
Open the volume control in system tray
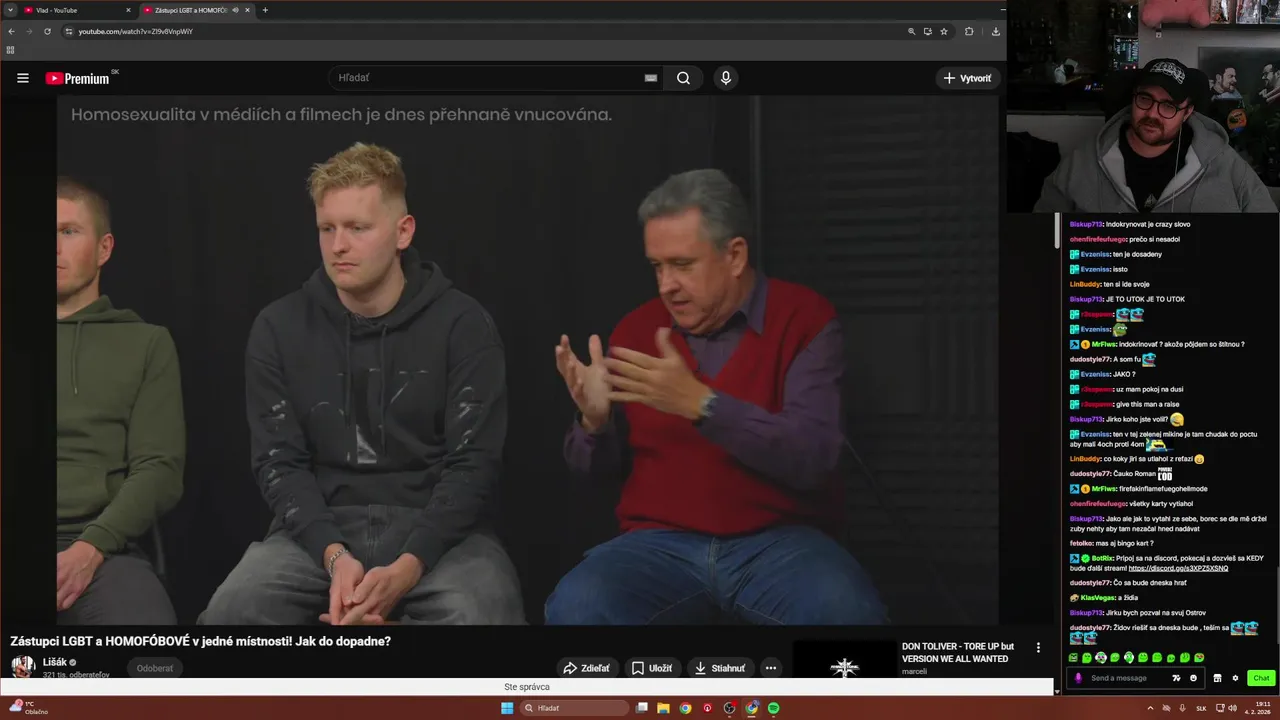pos(1233,708)
